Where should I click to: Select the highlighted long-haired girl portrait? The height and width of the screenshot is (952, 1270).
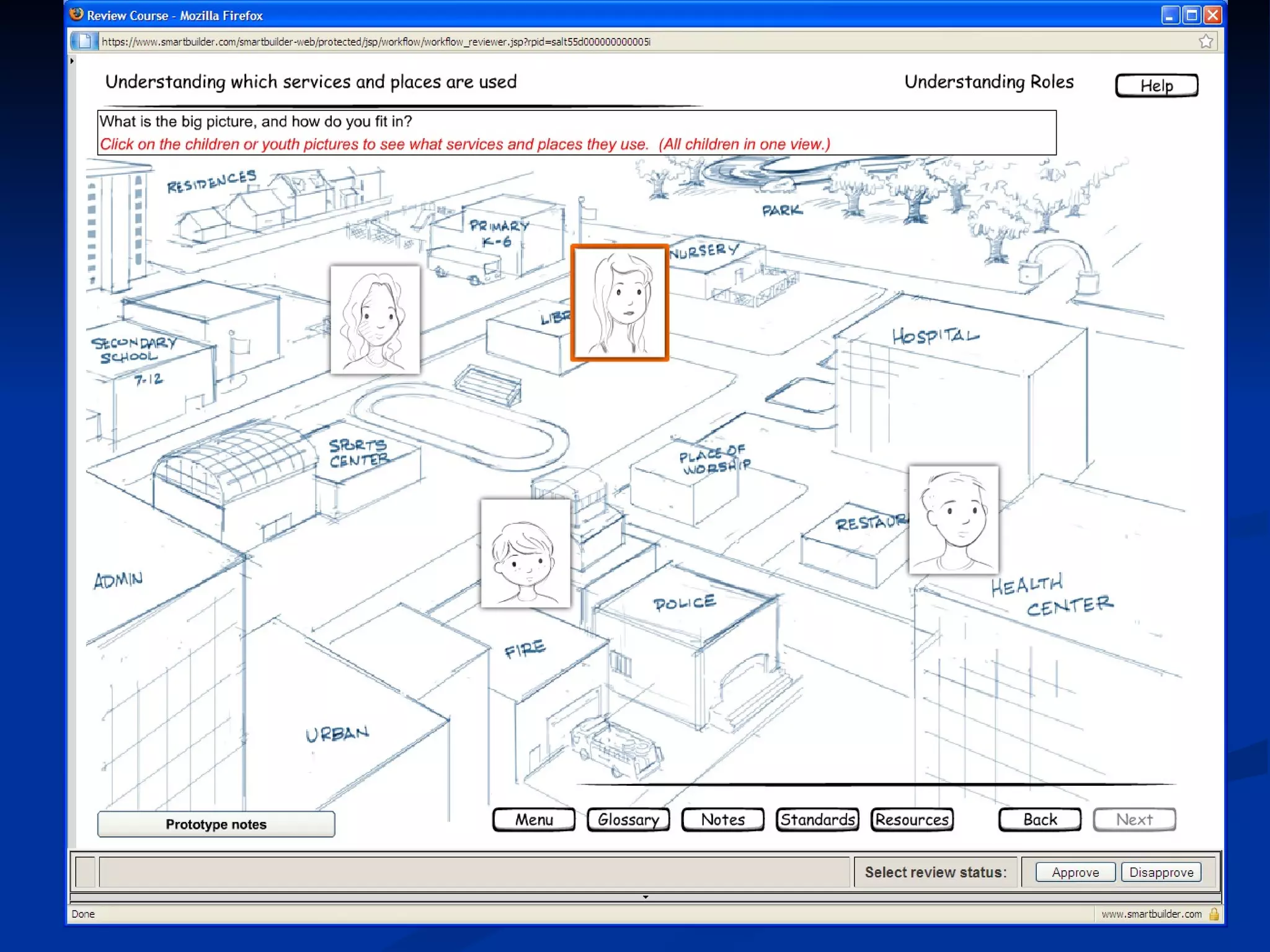(619, 302)
